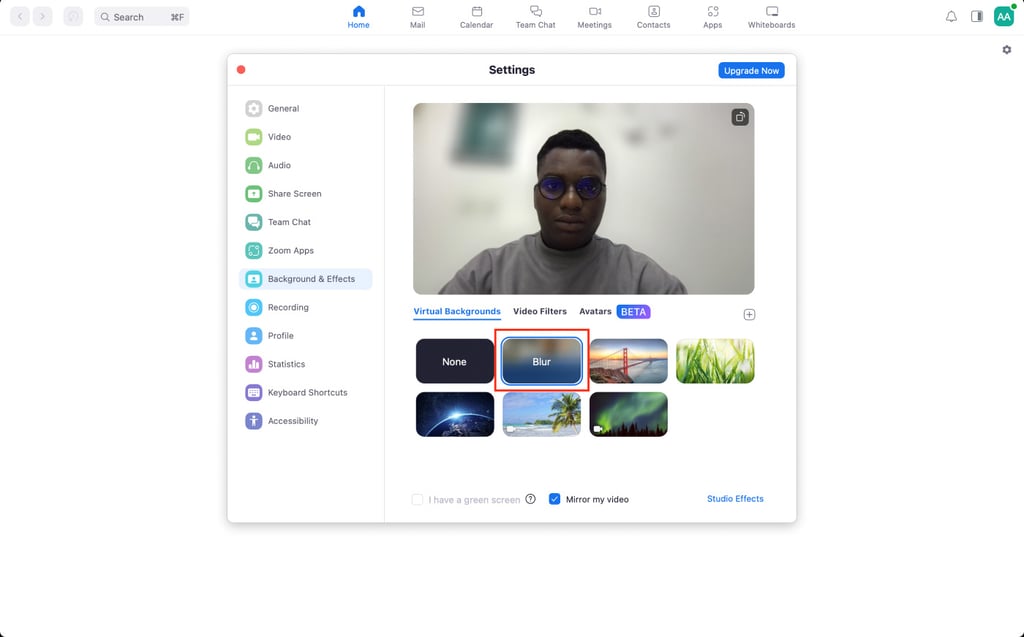Add a virtual background with plus icon
This screenshot has height=637, width=1024.
tap(749, 315)
